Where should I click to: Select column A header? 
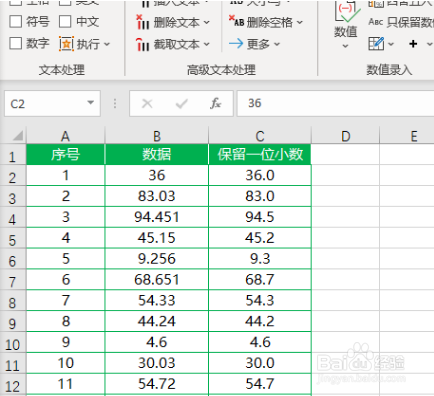[65, 136]
